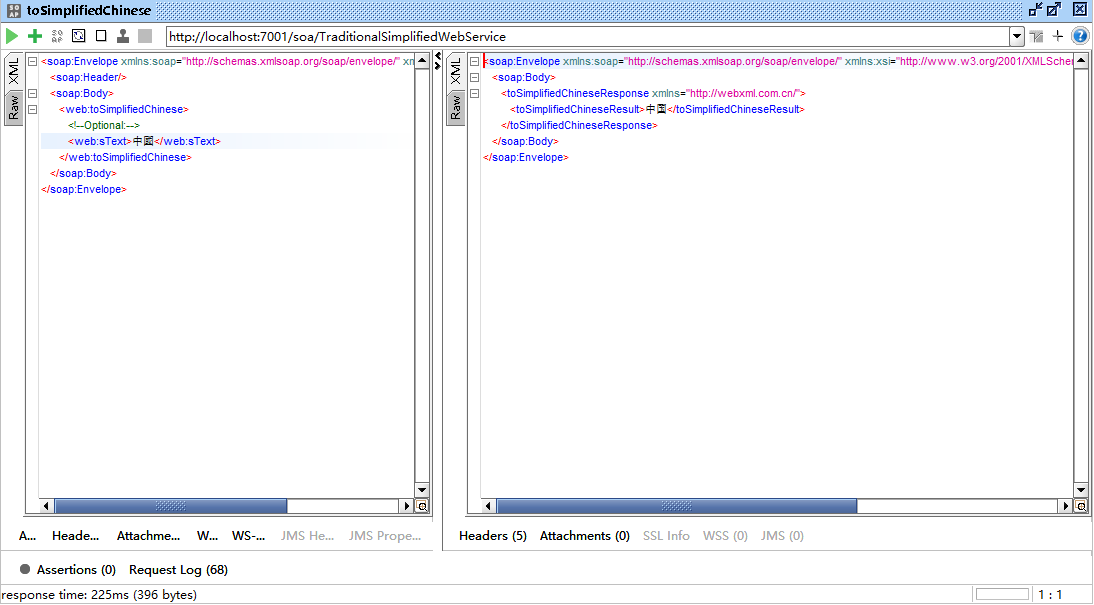Open response WSS (0) tab

tap(725, 536)
